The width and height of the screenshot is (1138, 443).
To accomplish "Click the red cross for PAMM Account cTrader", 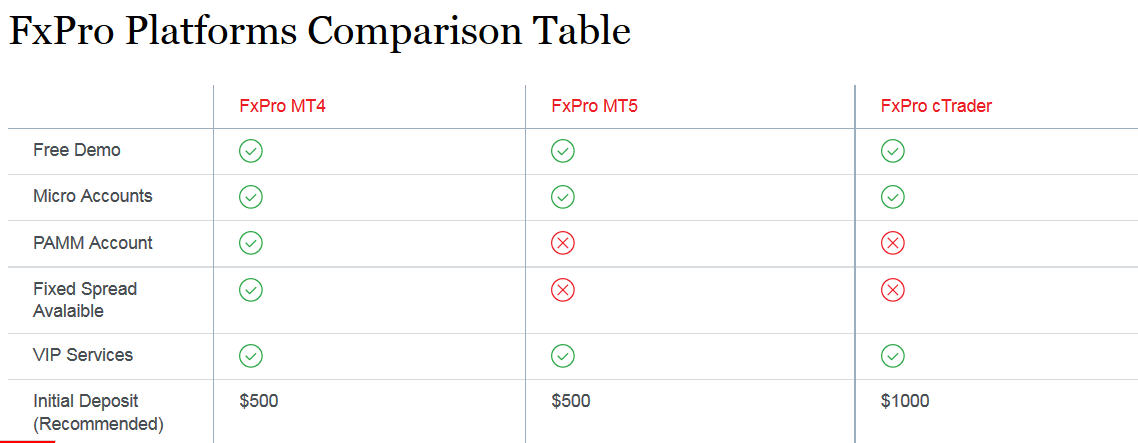I will point(892,243).
